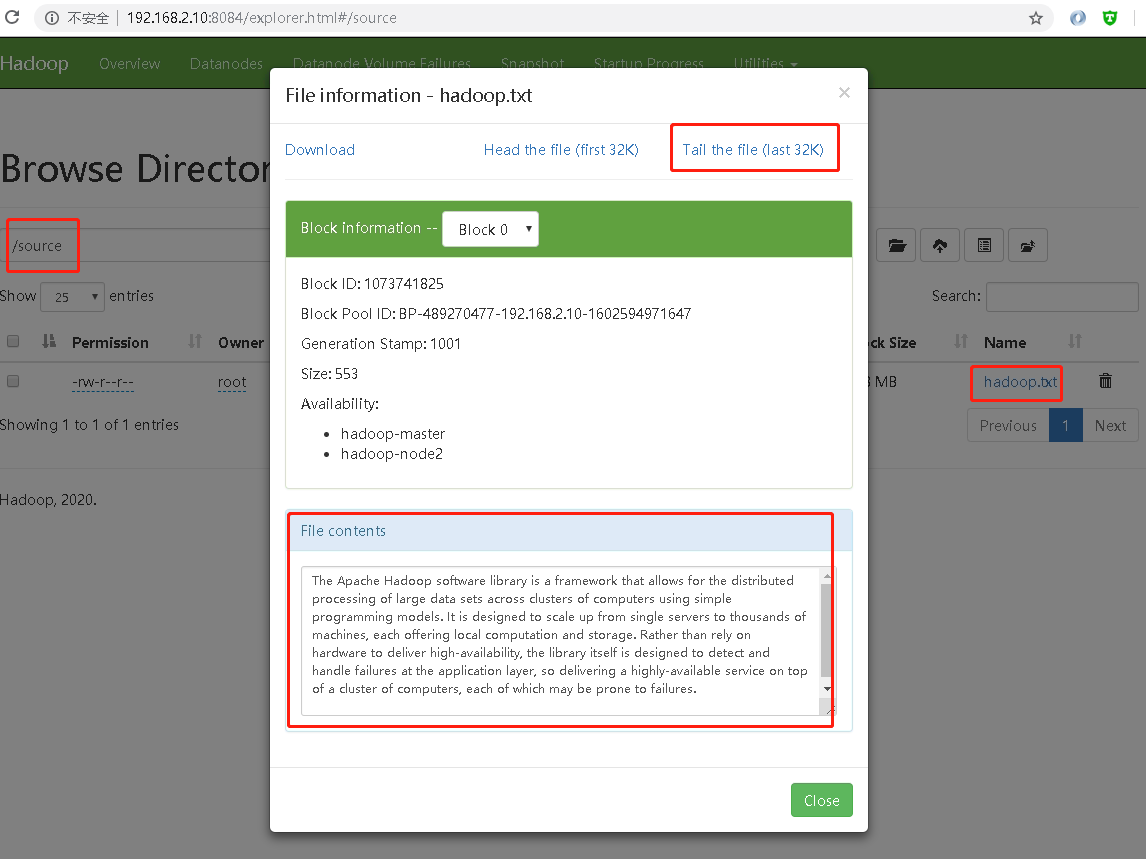This screenshot has width=1146, height=859.
Task: Click the file contents scroll up arrow
Action: (827, 576)
